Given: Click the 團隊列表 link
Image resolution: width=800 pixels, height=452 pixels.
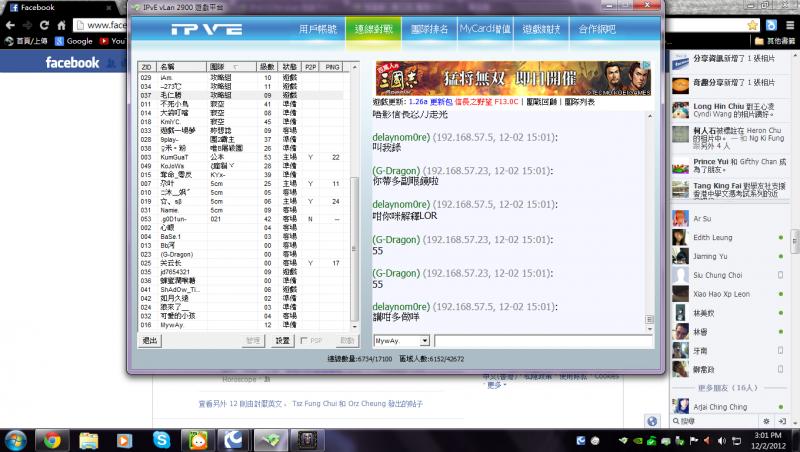Looking at the screenshot, I should pos(580,102).
